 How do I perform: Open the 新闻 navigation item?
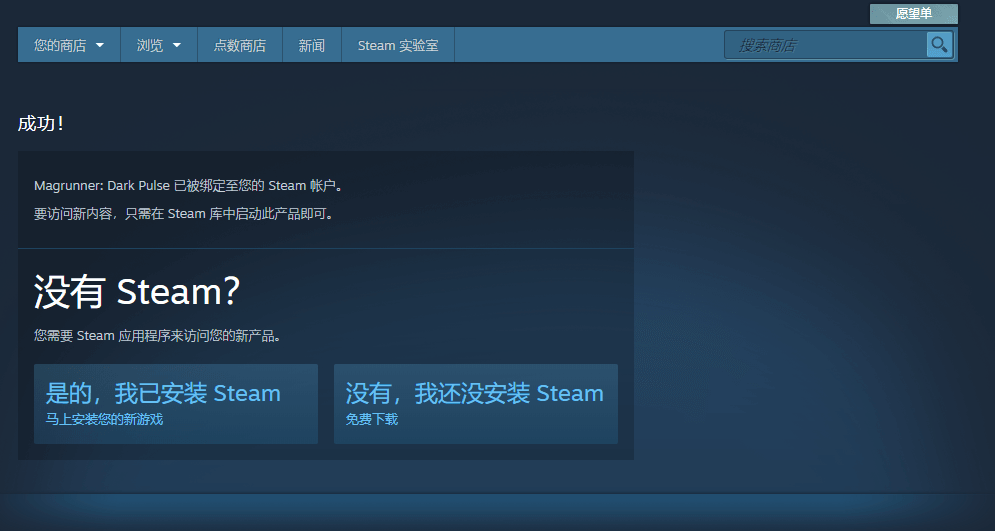312,46
